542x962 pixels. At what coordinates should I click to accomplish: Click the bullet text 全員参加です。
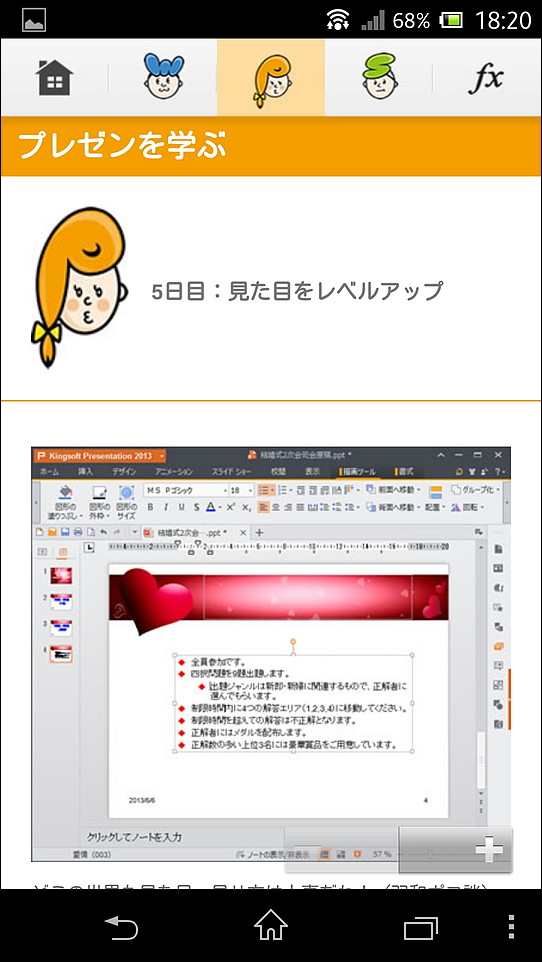tap(219, 662)
